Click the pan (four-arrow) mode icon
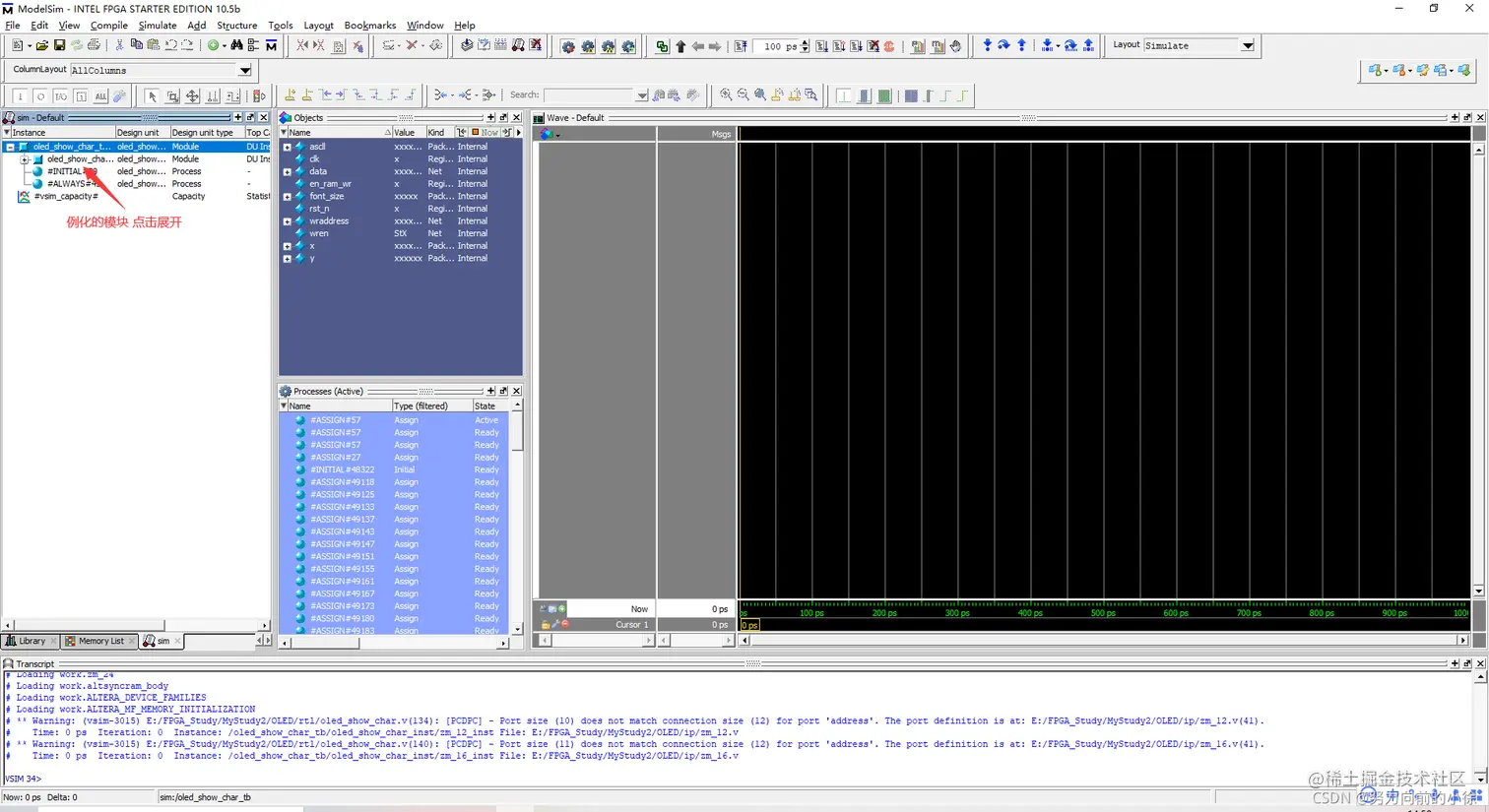This screenshot has width=1489, height=812. (x=192, y=95)
